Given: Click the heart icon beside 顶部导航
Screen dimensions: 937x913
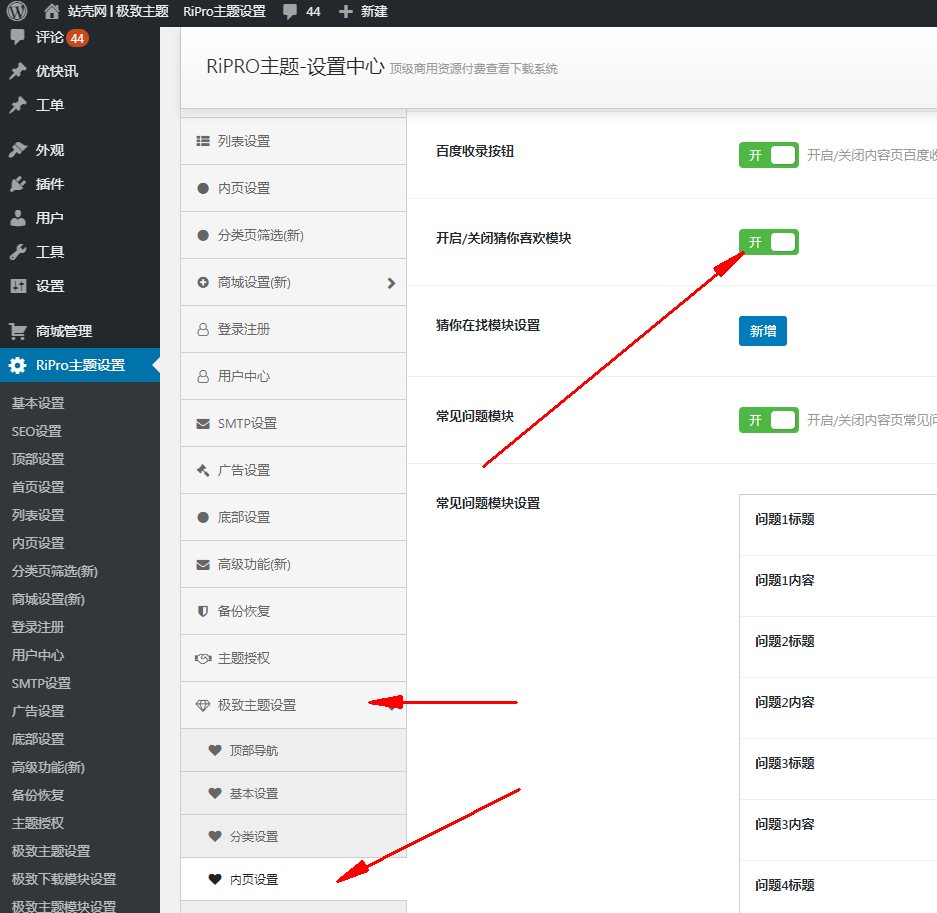Looking at the screenshot, I should point(215,750).
